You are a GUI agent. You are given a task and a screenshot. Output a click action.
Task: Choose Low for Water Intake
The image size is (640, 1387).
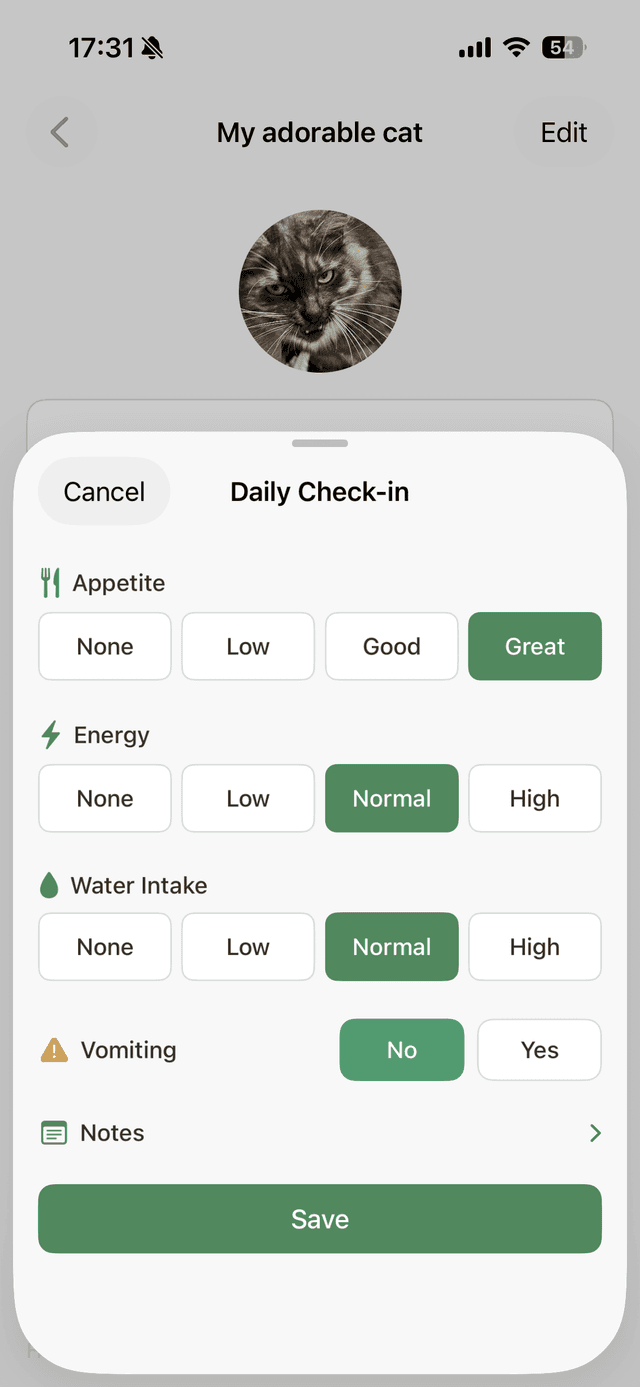[x=247, y=946]
